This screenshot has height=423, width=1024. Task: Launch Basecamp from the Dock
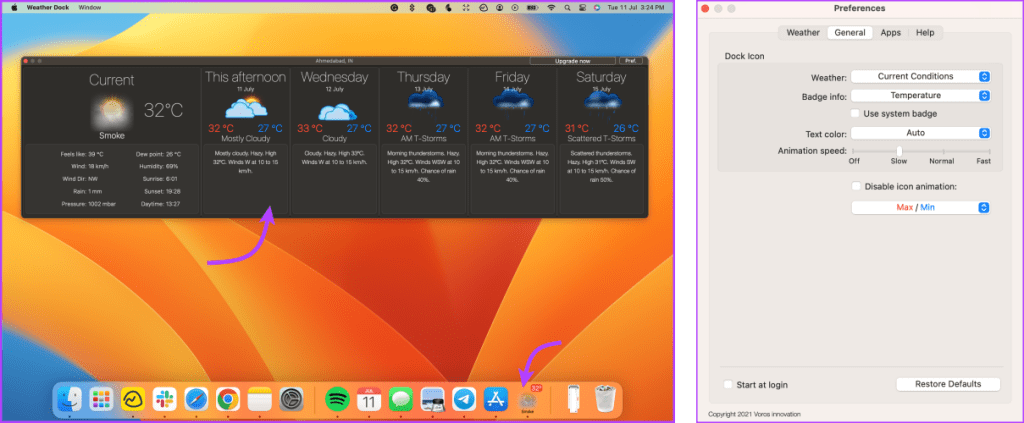point(133,398)
